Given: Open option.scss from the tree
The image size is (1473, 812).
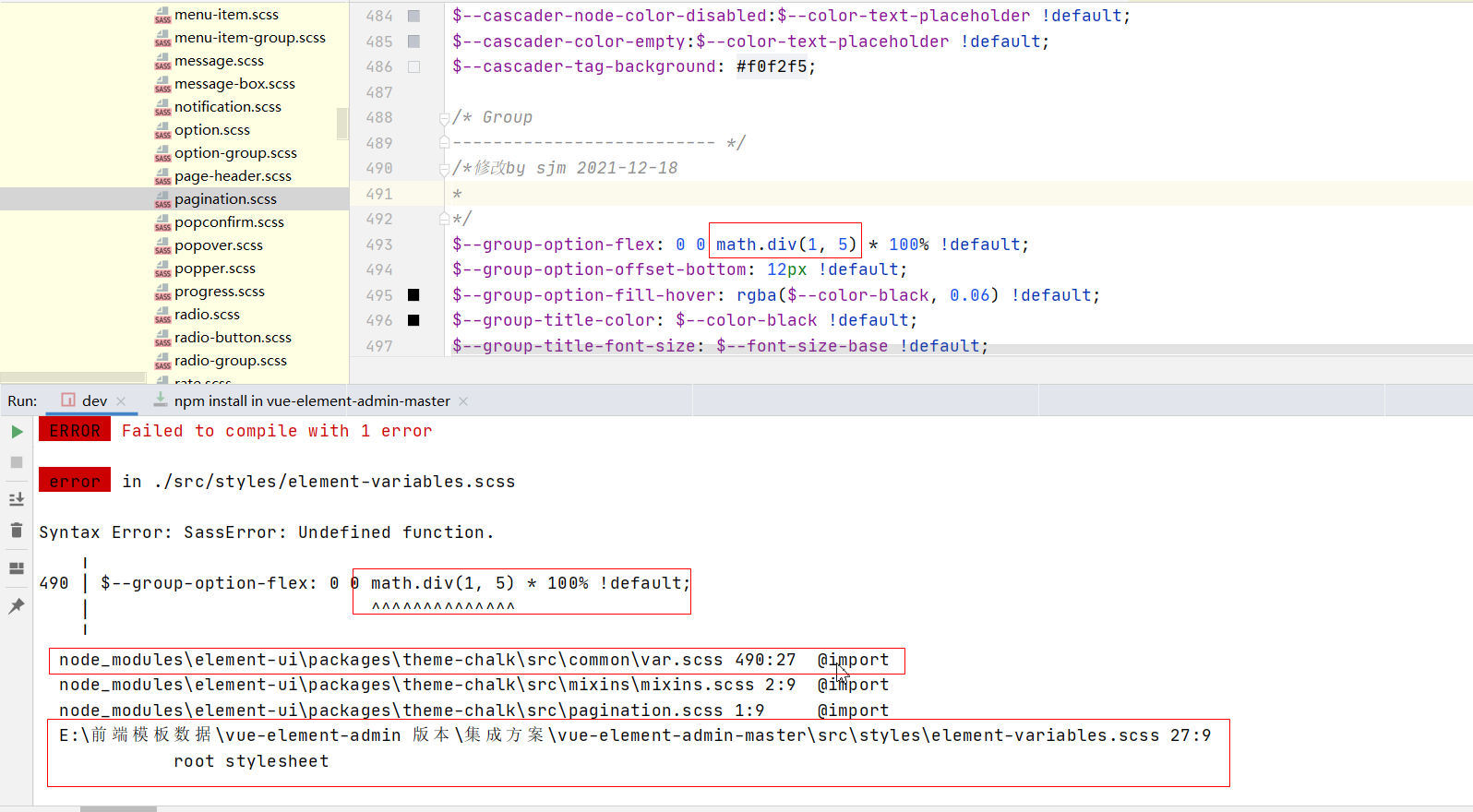Looking at the screenshot, I should (212, 130).
